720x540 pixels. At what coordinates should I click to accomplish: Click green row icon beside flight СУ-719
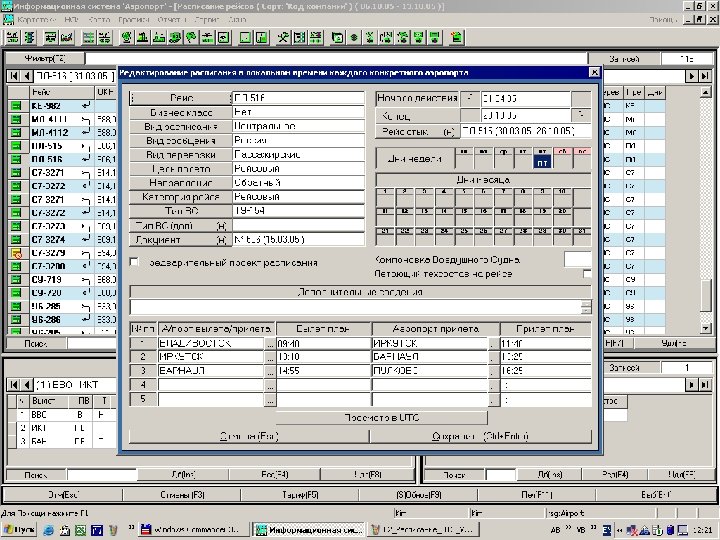(x=16, y=280)
